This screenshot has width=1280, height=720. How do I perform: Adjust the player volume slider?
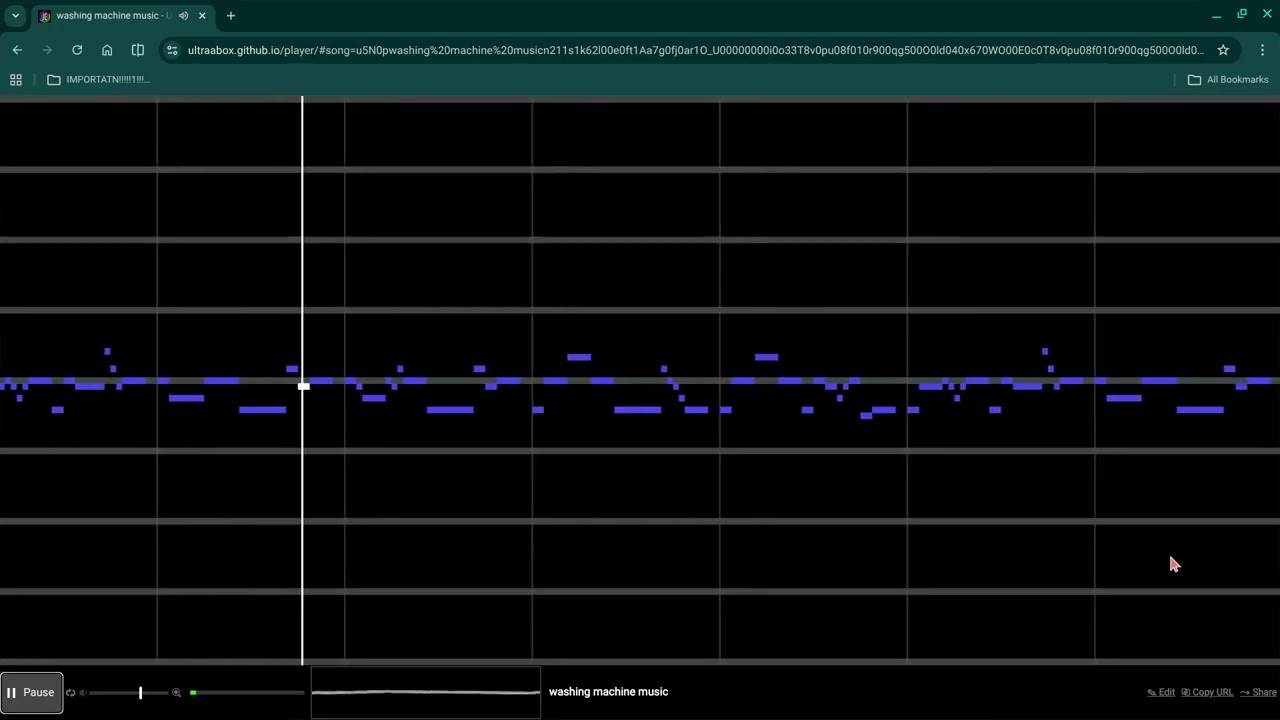pyautogui.click(x=128, y=692)
